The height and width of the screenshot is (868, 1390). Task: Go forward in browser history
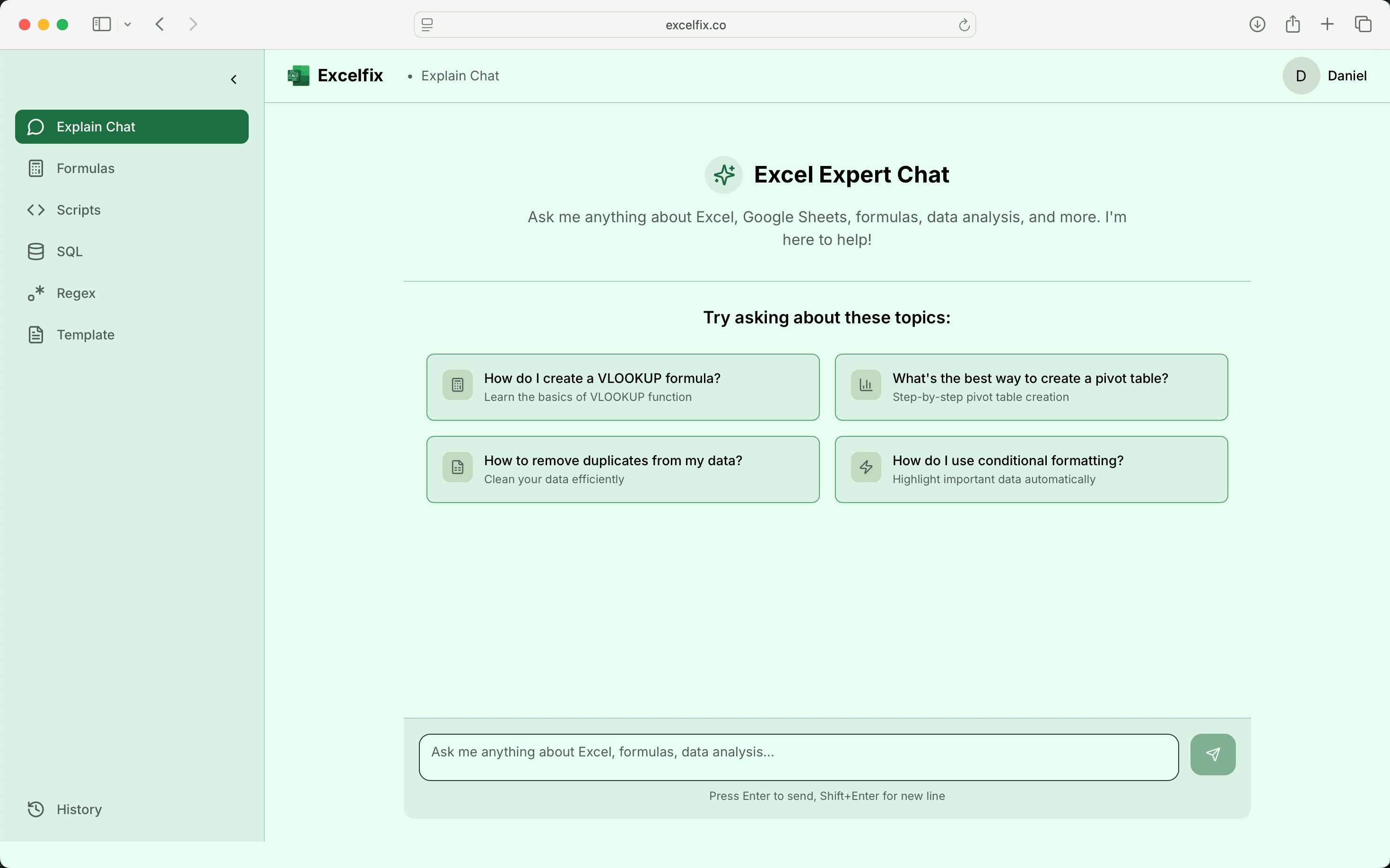click(193, 24)
